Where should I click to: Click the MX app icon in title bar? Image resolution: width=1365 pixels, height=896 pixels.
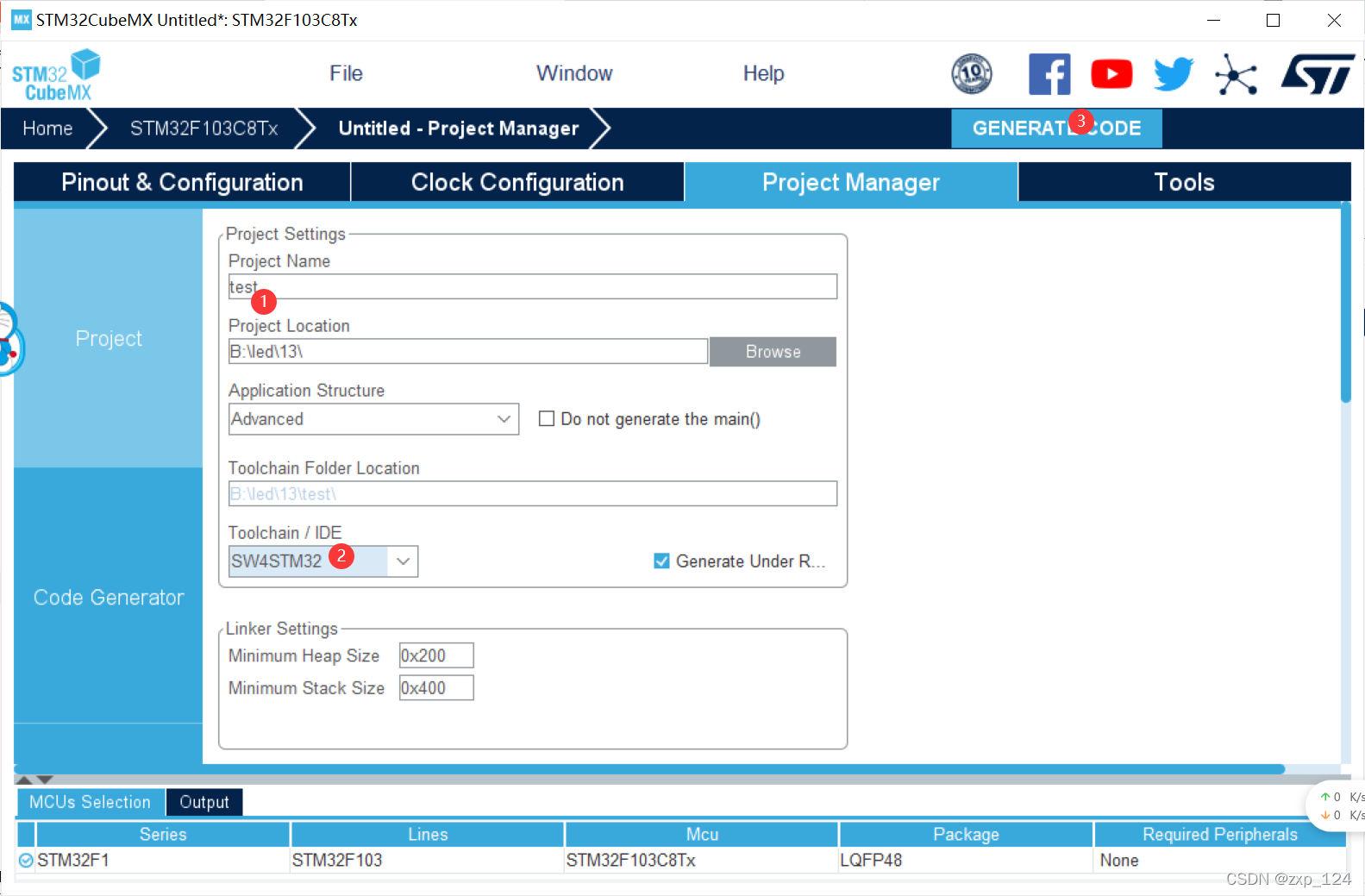[x=22, y=20]
